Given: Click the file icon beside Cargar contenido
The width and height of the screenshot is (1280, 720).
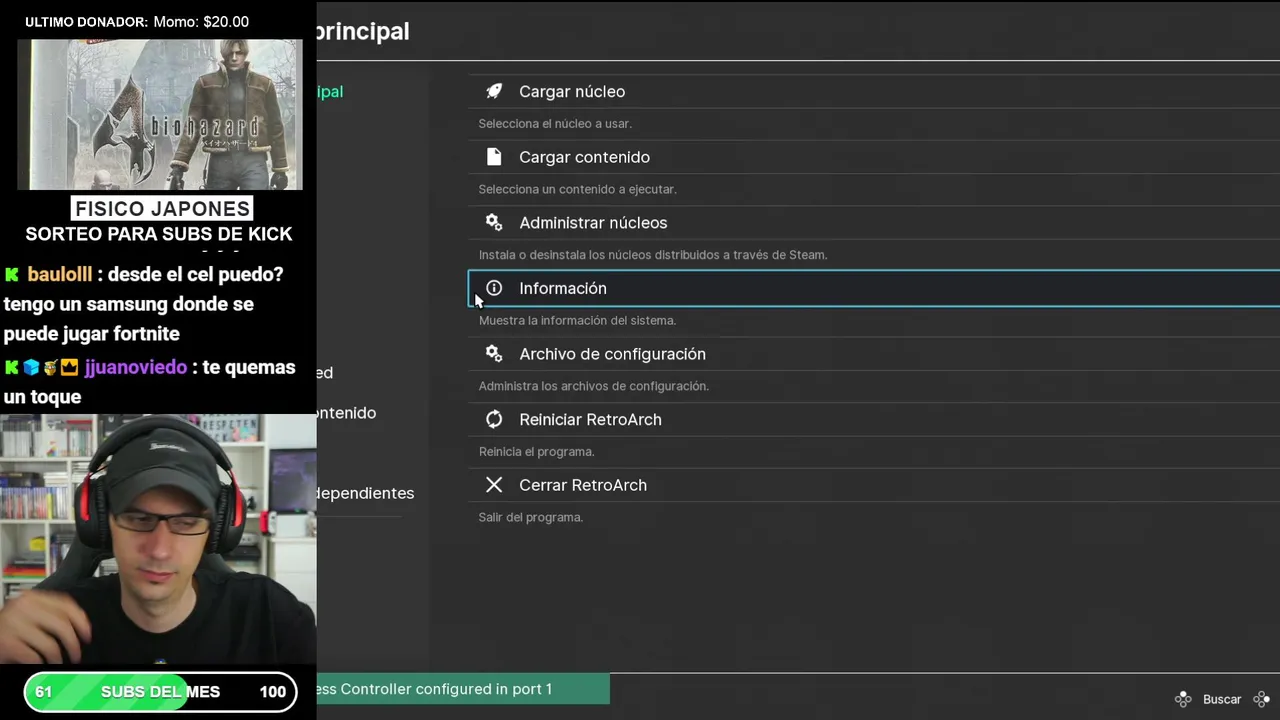Looking at the screenshot, I should [494, 157].
